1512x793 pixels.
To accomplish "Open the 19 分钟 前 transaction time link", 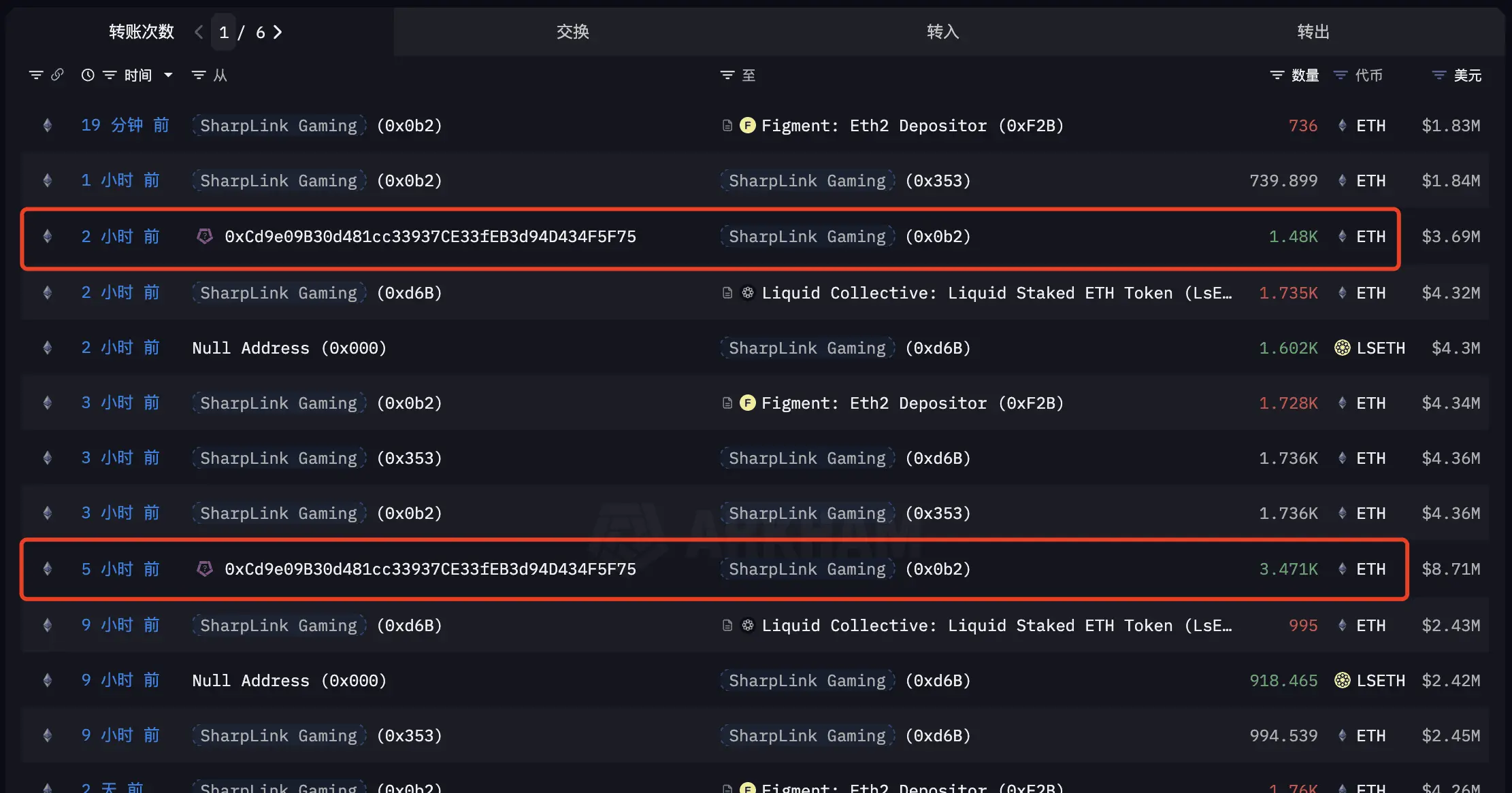I will 125,125.
